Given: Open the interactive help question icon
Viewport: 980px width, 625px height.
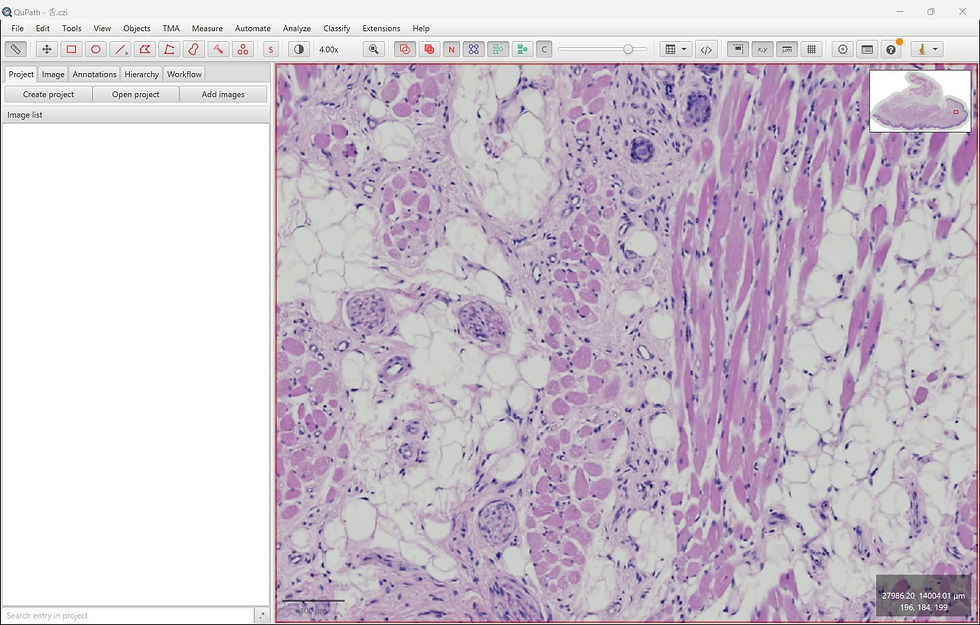Looking at the screenshot, I should click(891, 49).
